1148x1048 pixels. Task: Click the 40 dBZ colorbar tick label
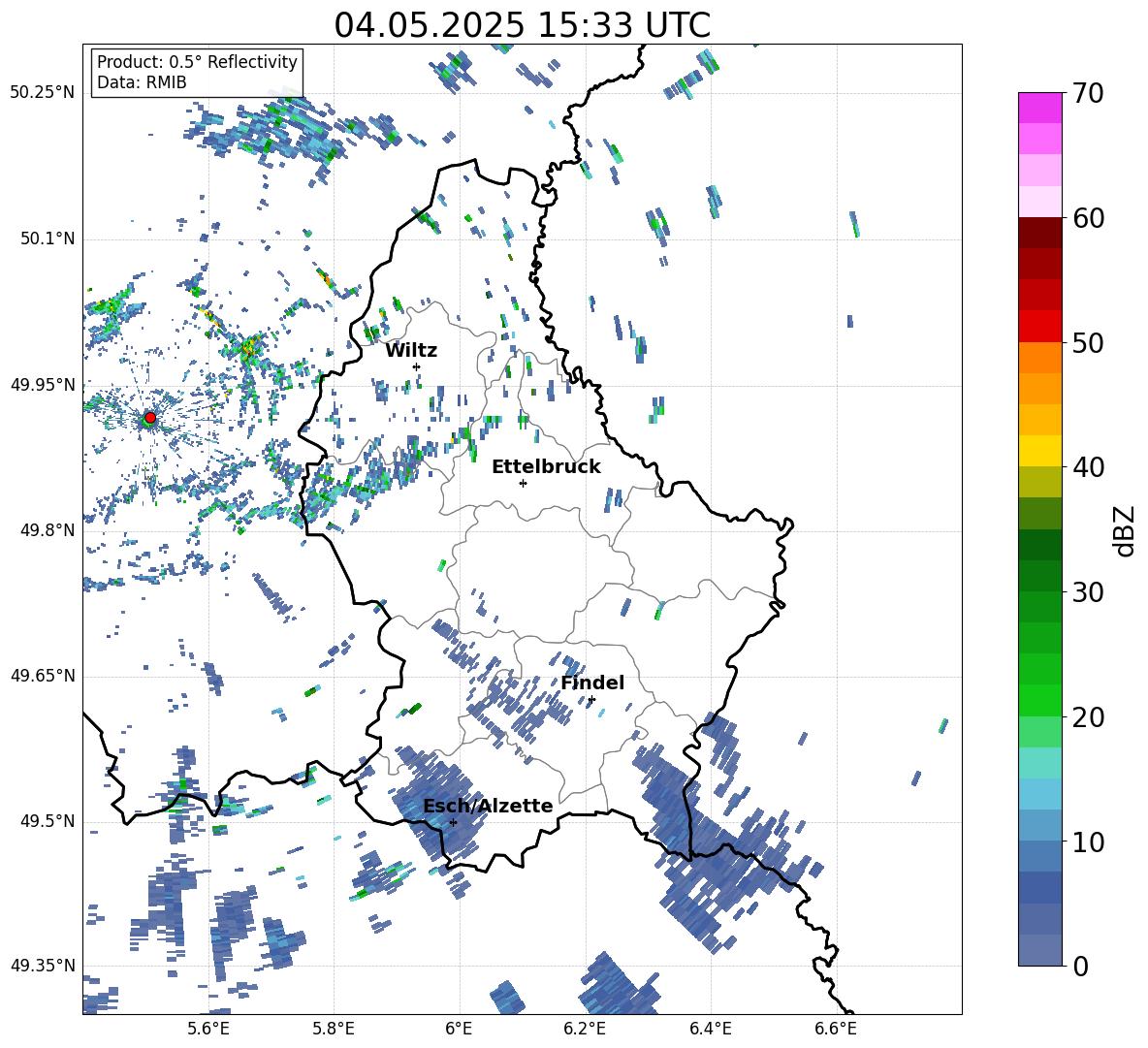coord(1088,467)
